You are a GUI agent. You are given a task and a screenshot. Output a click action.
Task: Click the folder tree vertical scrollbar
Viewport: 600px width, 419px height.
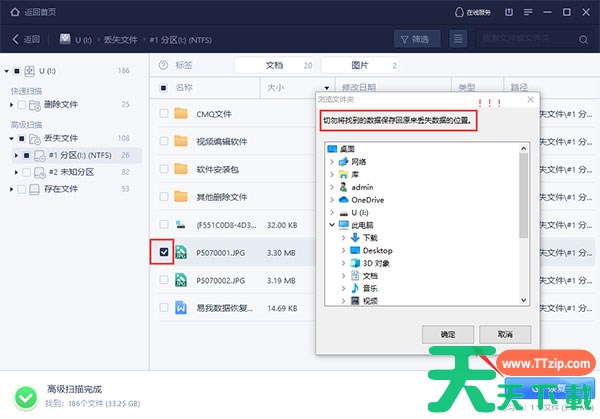click(524, 200)
